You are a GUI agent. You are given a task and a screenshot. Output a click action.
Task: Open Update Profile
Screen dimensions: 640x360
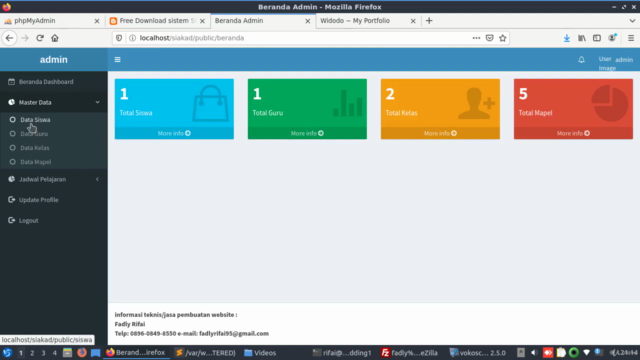pyautogui.click(x=54, y=200)
